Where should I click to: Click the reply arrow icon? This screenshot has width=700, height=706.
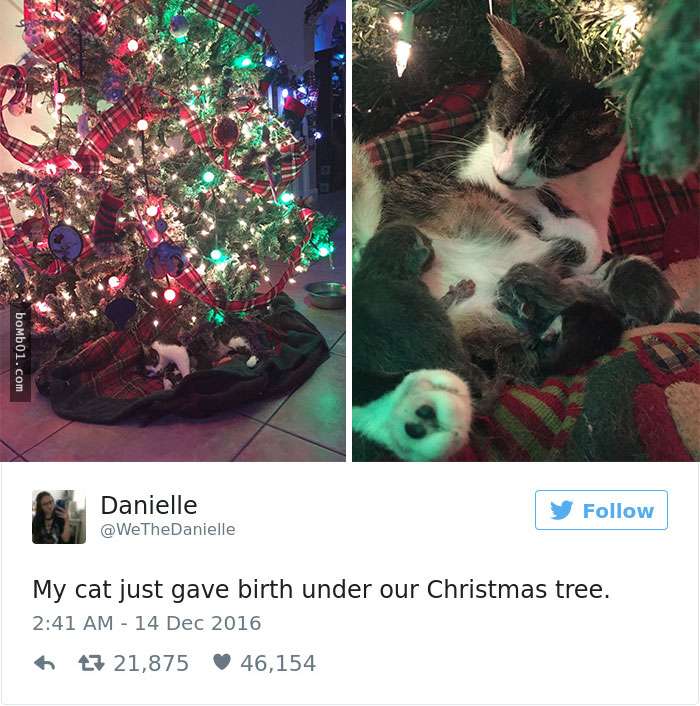click(45, 663)
